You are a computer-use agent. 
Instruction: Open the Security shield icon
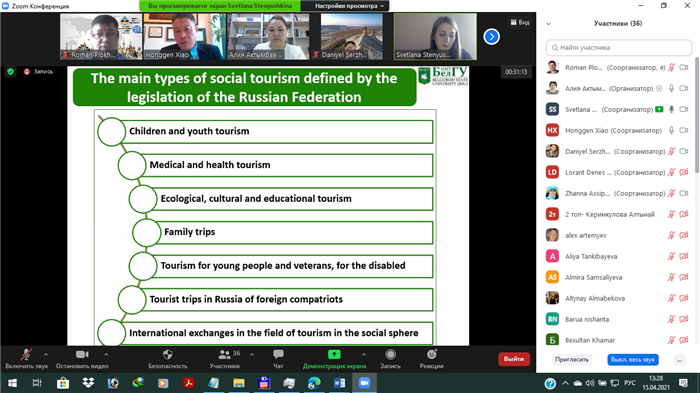pos(167,355)
